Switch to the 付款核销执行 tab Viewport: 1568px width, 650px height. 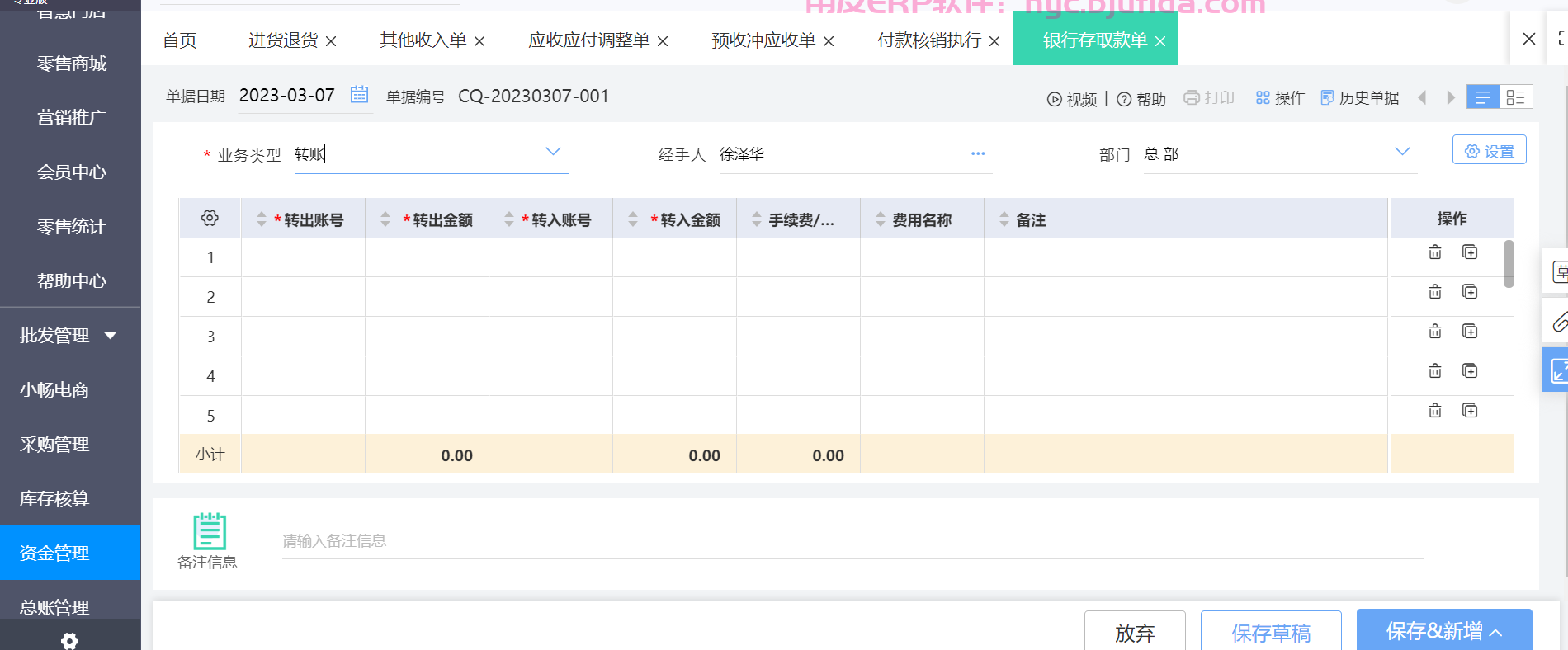click(929, 40)
